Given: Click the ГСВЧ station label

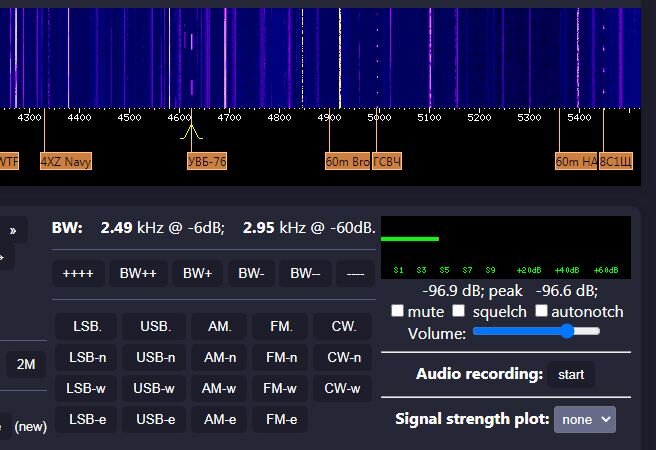Looking at the screenshot, I should pyautogui.click(x=387, y=161).
